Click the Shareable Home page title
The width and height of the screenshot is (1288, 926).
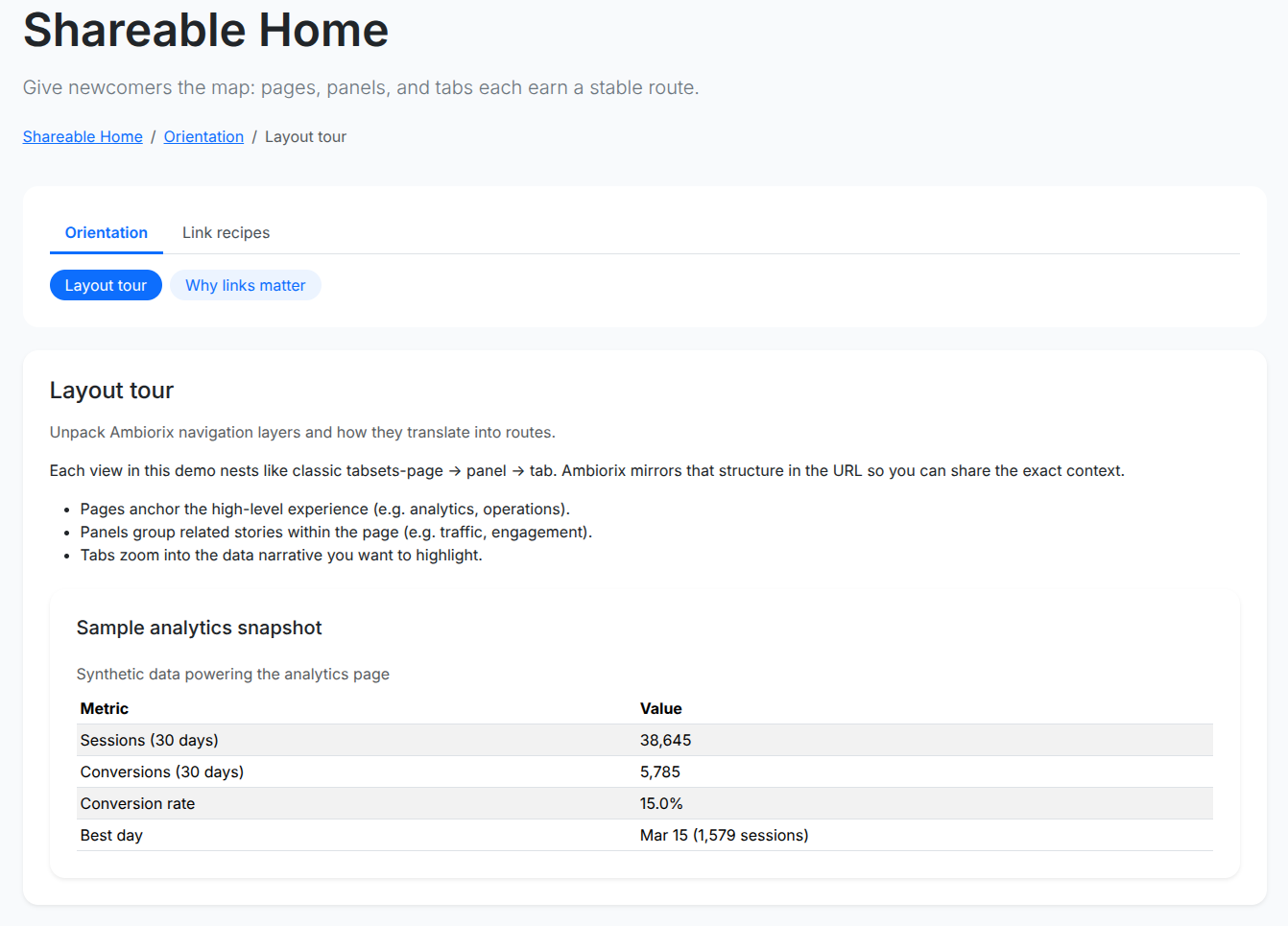point(205,31)
